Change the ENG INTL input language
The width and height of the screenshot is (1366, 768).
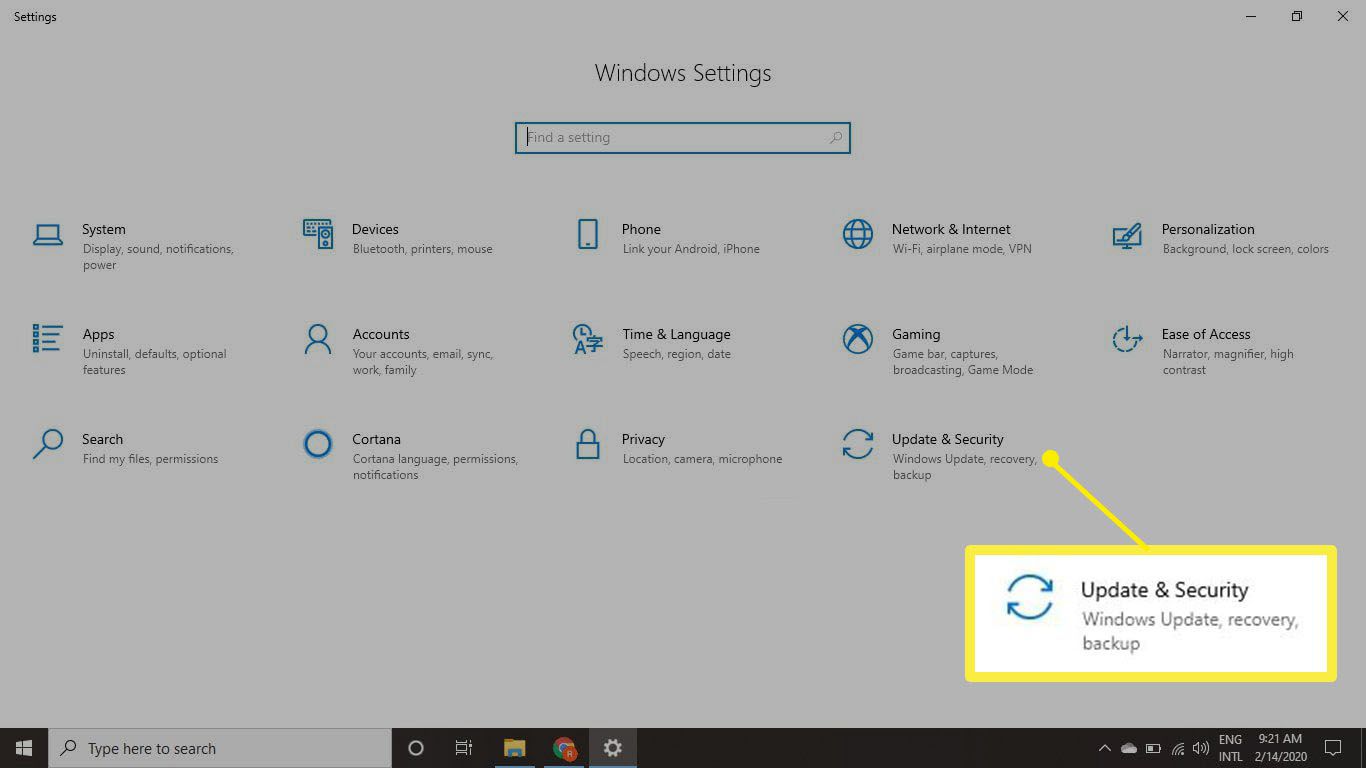1230,748
